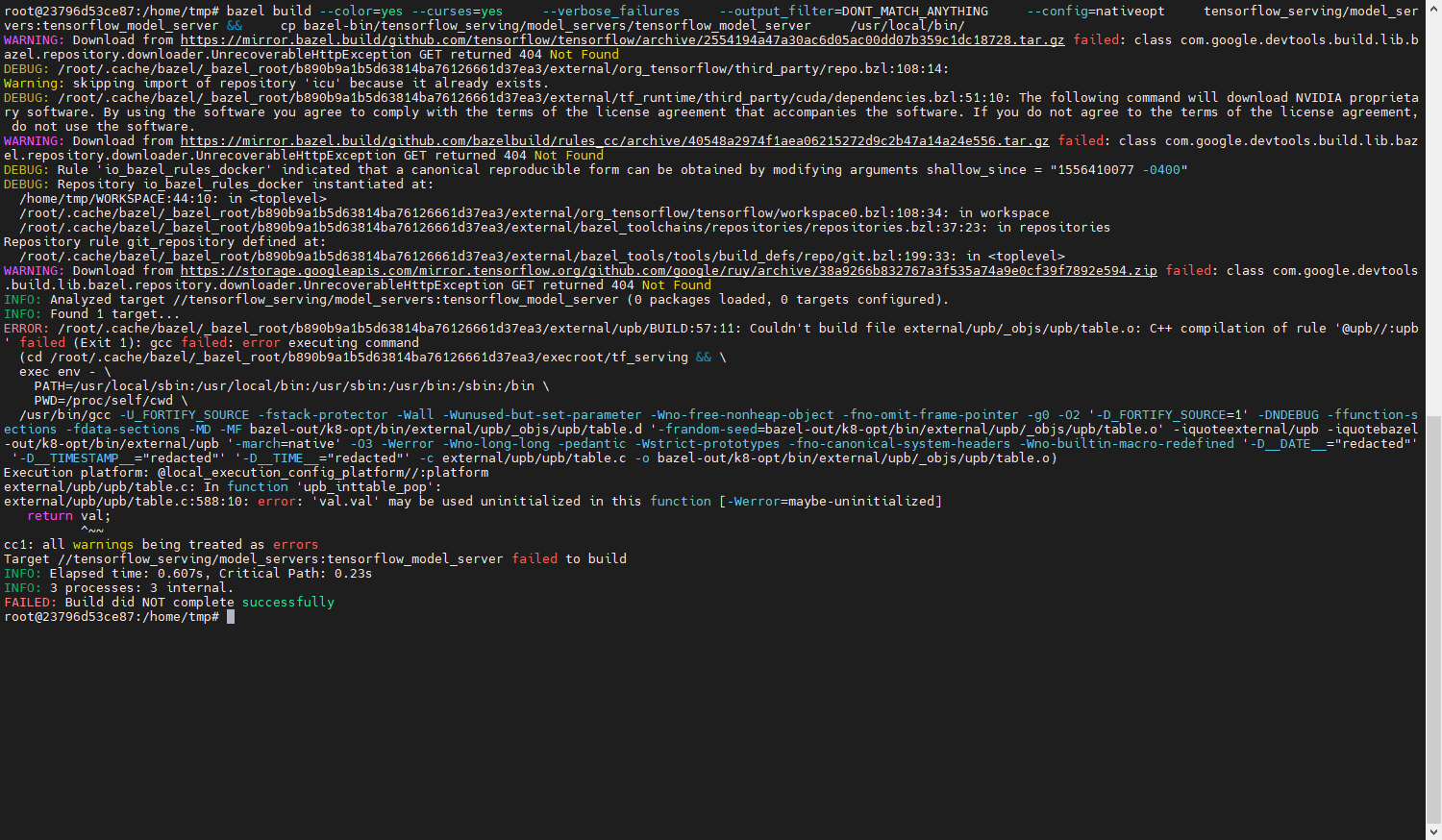Click the '--verbose_failures' flag text
Image resolution: width=1442 pixels, height=840 pixels.
pos(610,12)
